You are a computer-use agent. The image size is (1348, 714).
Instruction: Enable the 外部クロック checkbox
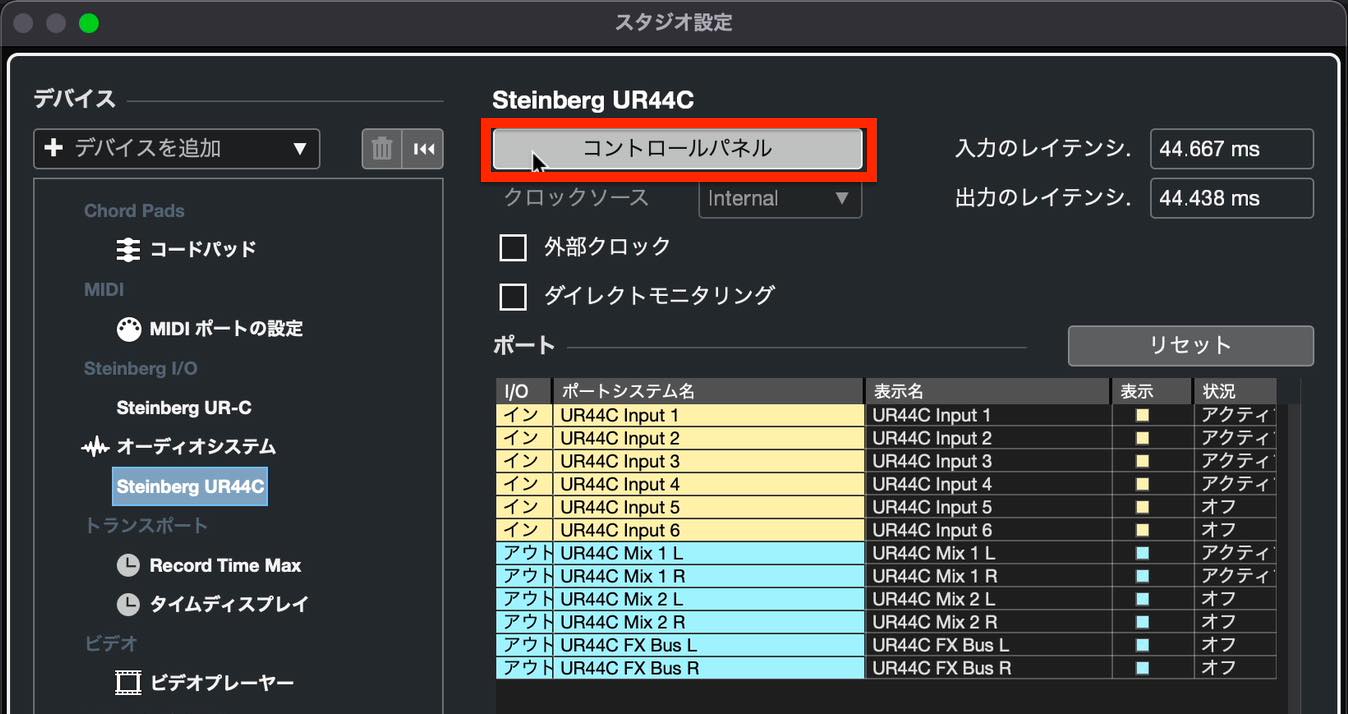[x=513, y=247]
